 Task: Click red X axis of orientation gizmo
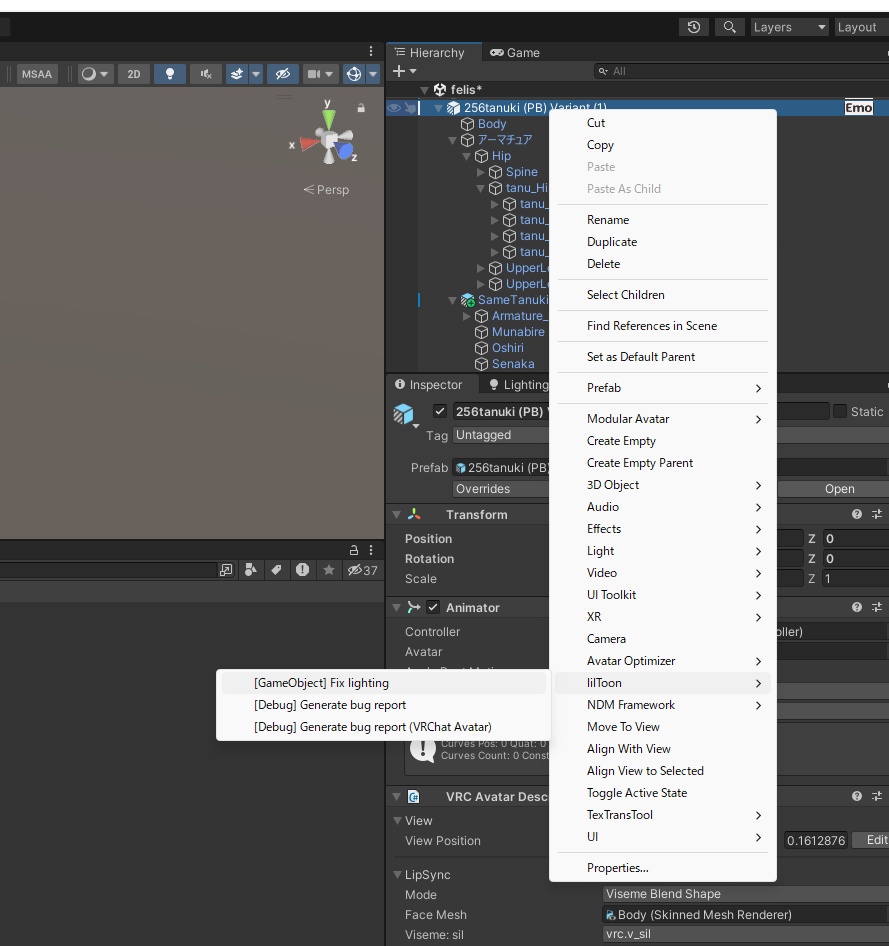coord(308,144)
